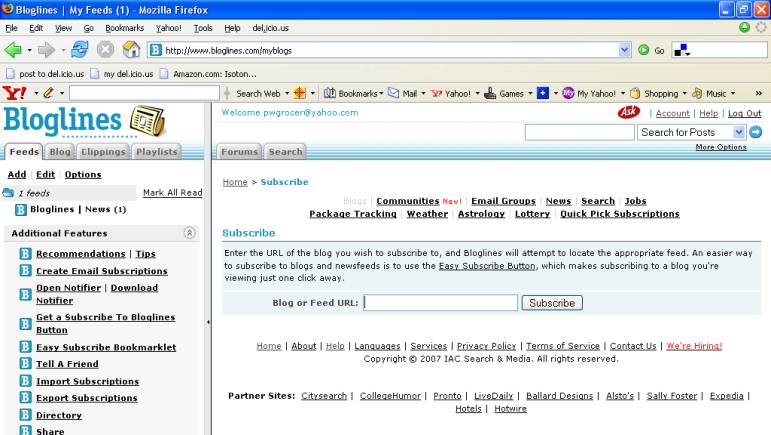
Task: Open the Package Tracking link
Action: [x=353, y=214]
